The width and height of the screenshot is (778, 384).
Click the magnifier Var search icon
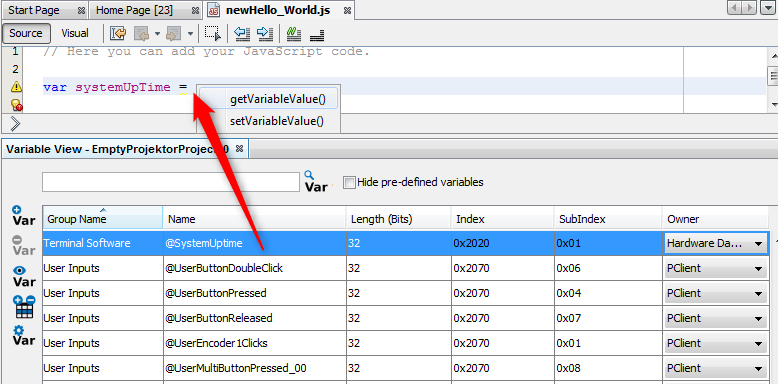(316, 182)
